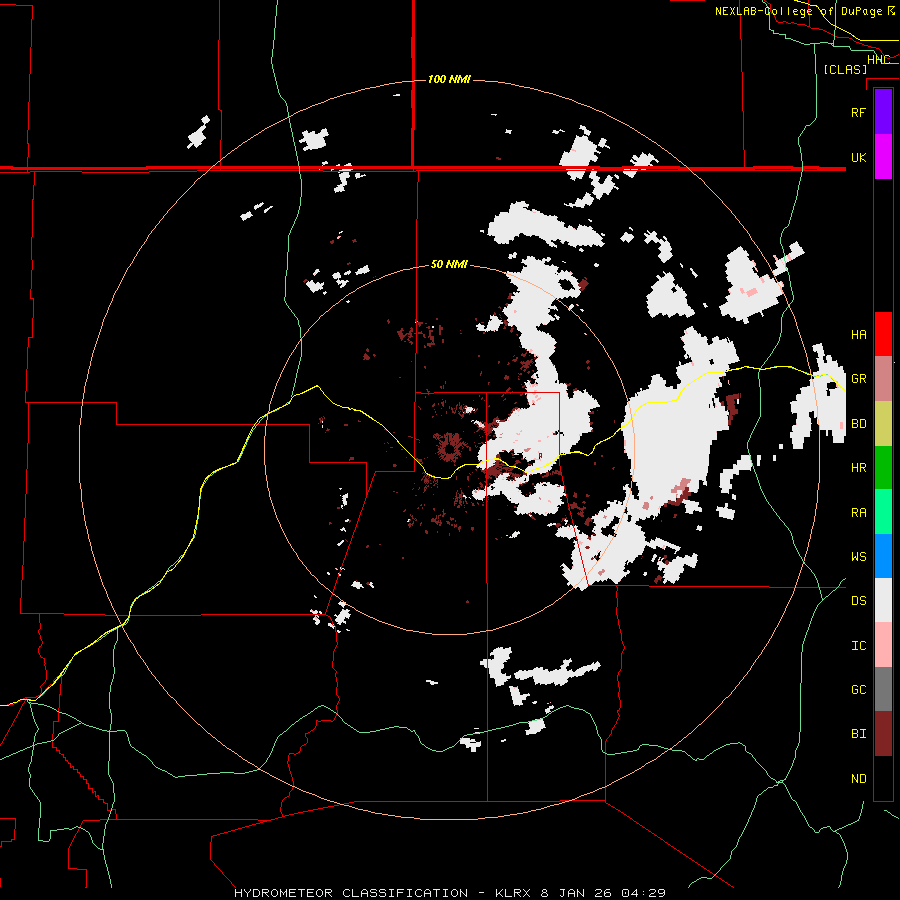Click the GC legend label text
900x900 pixels.
click(858, 690)
